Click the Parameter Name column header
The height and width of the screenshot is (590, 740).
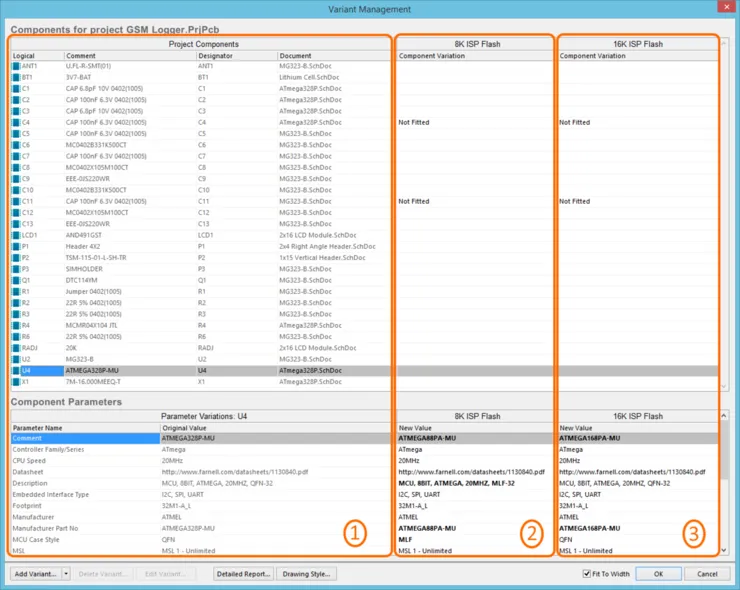point(85,428)
